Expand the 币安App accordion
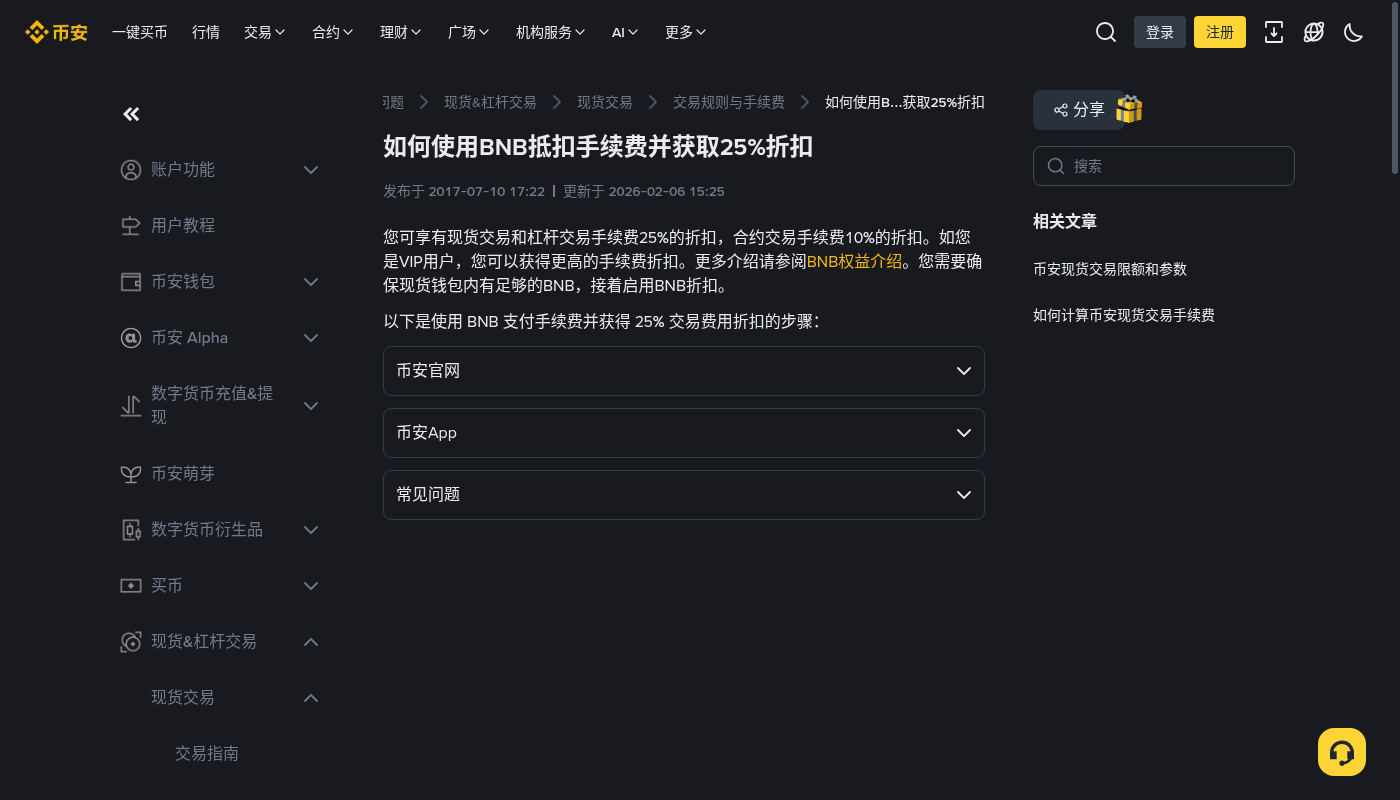The height and width of the screenshot is (800, 1400). click(x=684, y=433)
